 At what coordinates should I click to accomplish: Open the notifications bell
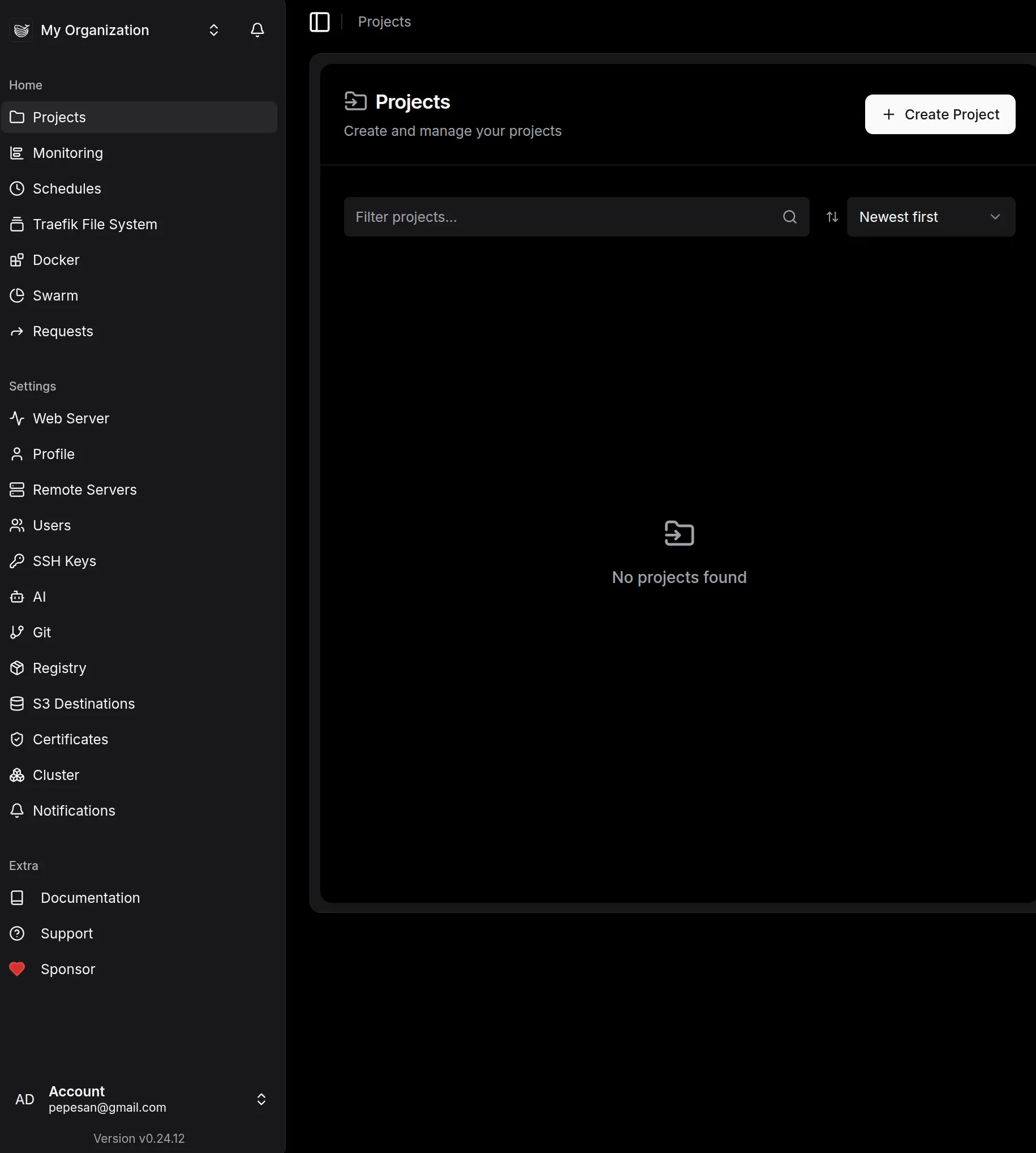[257, 29]
